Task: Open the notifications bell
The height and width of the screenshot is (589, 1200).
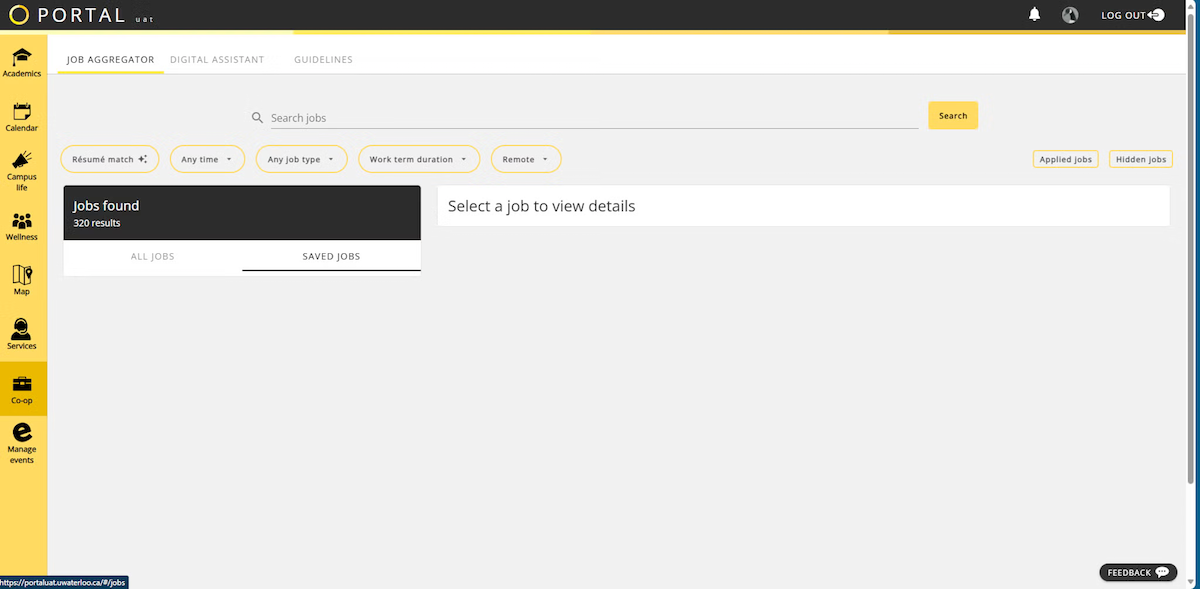Action: tap(1034, 14)
